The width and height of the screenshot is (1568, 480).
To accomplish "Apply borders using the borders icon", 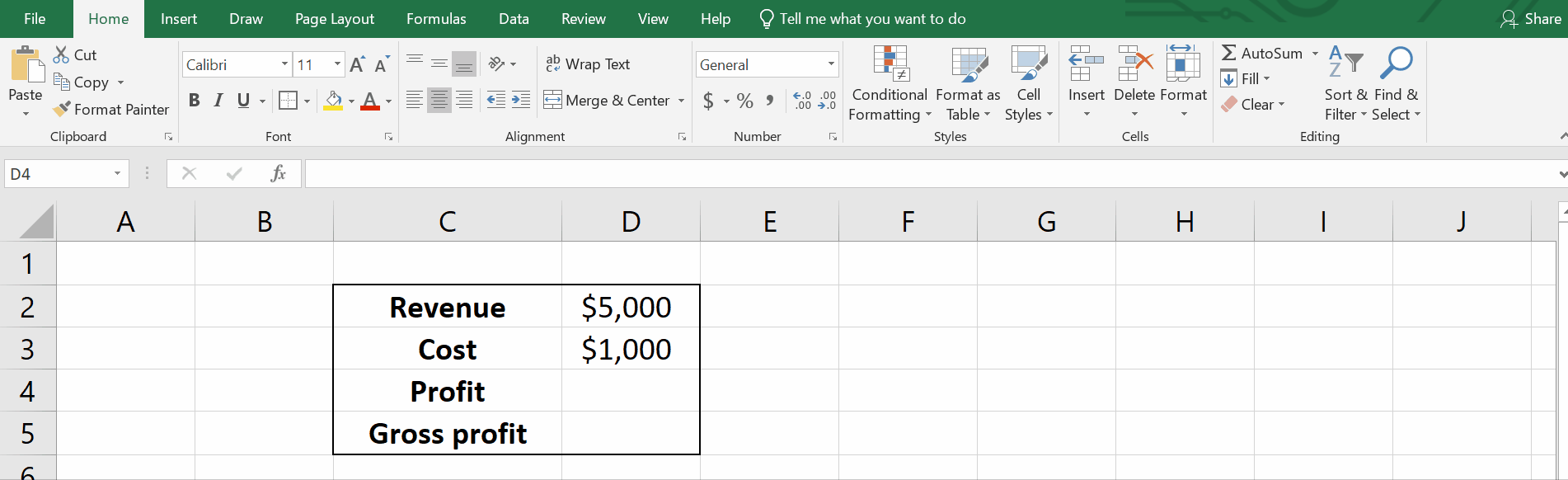I will 288,101.
